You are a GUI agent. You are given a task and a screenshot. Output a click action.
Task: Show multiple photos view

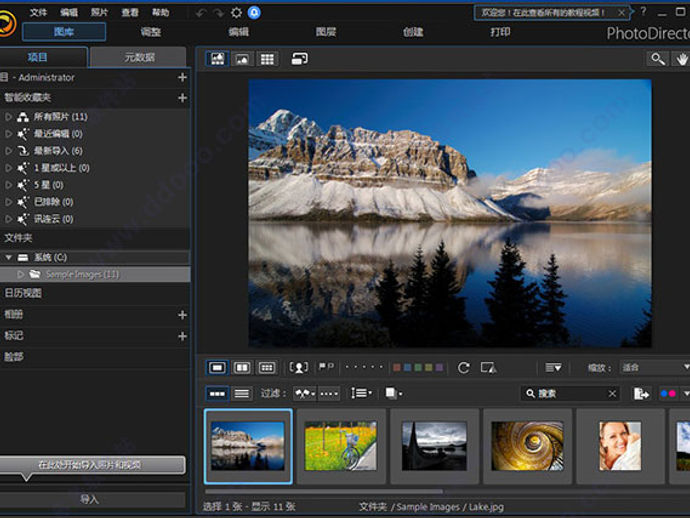click(267, 367)
